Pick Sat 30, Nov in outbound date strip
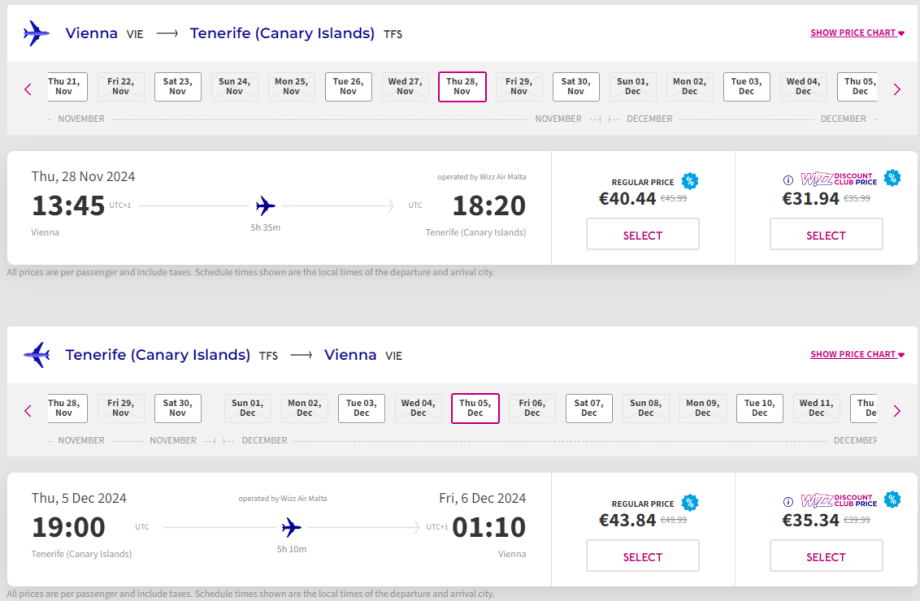This screenshot has height=601, width=920. pos(576,86)
